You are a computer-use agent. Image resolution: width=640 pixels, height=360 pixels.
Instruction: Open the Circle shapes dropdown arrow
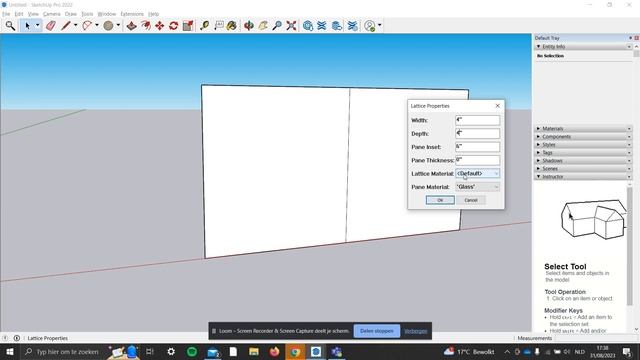[x=118, y=25]
